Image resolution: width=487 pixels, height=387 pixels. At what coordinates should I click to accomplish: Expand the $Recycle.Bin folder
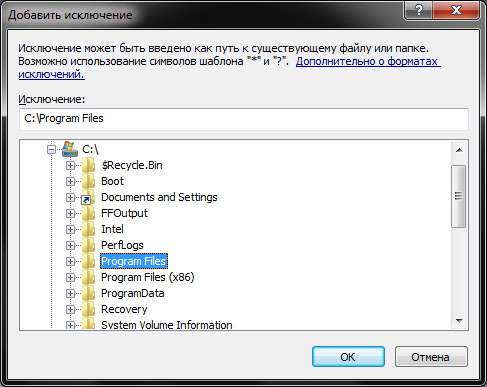(70, 165)
